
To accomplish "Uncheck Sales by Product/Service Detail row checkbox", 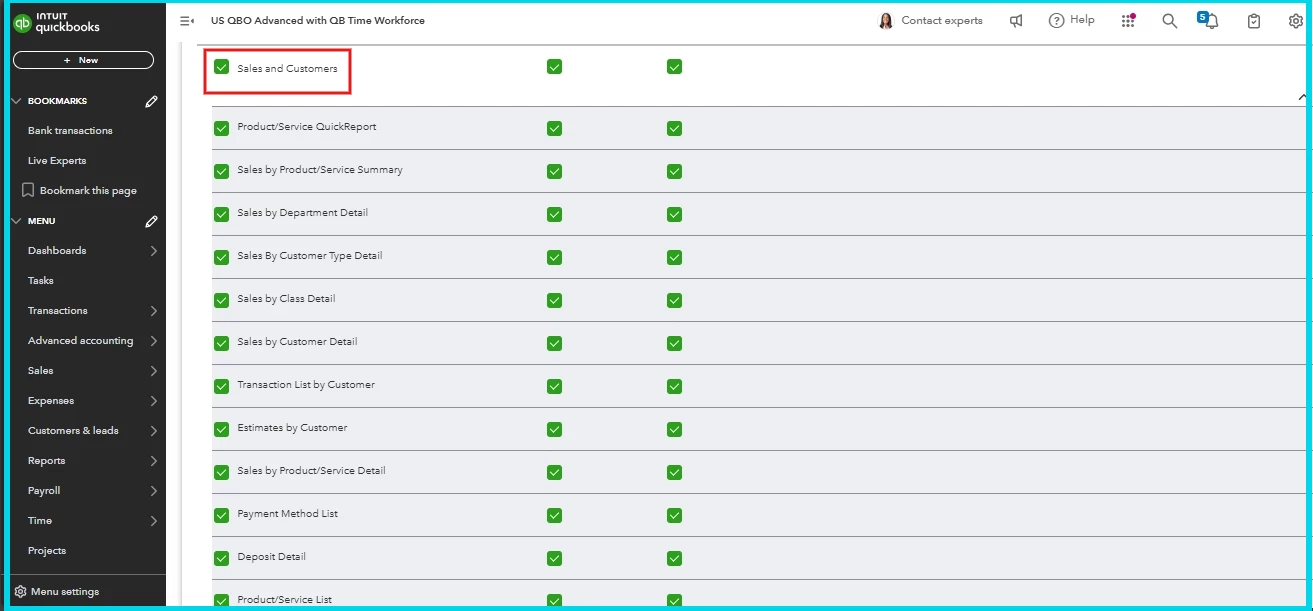I will point(222,472).
